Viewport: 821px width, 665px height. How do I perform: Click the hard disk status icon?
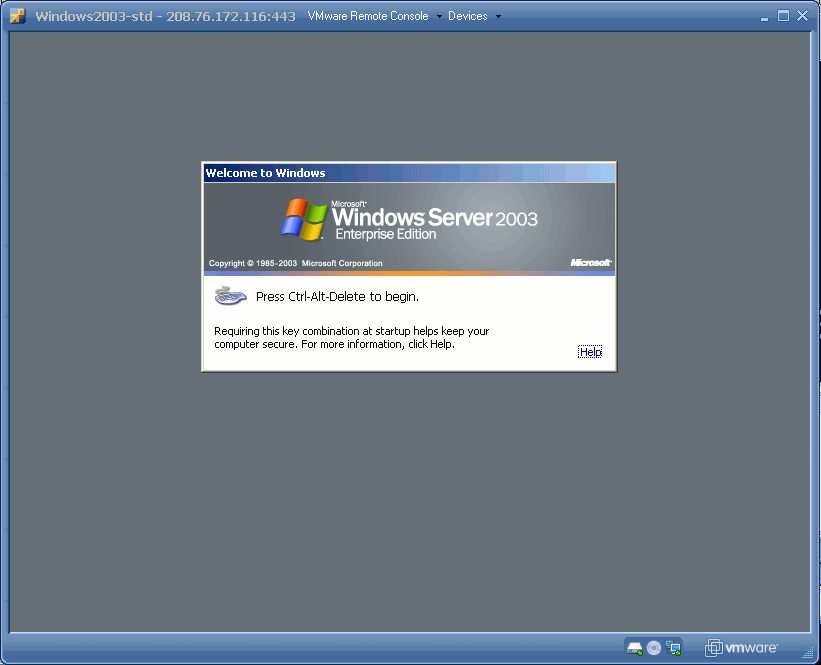click(x=635, y=648)
